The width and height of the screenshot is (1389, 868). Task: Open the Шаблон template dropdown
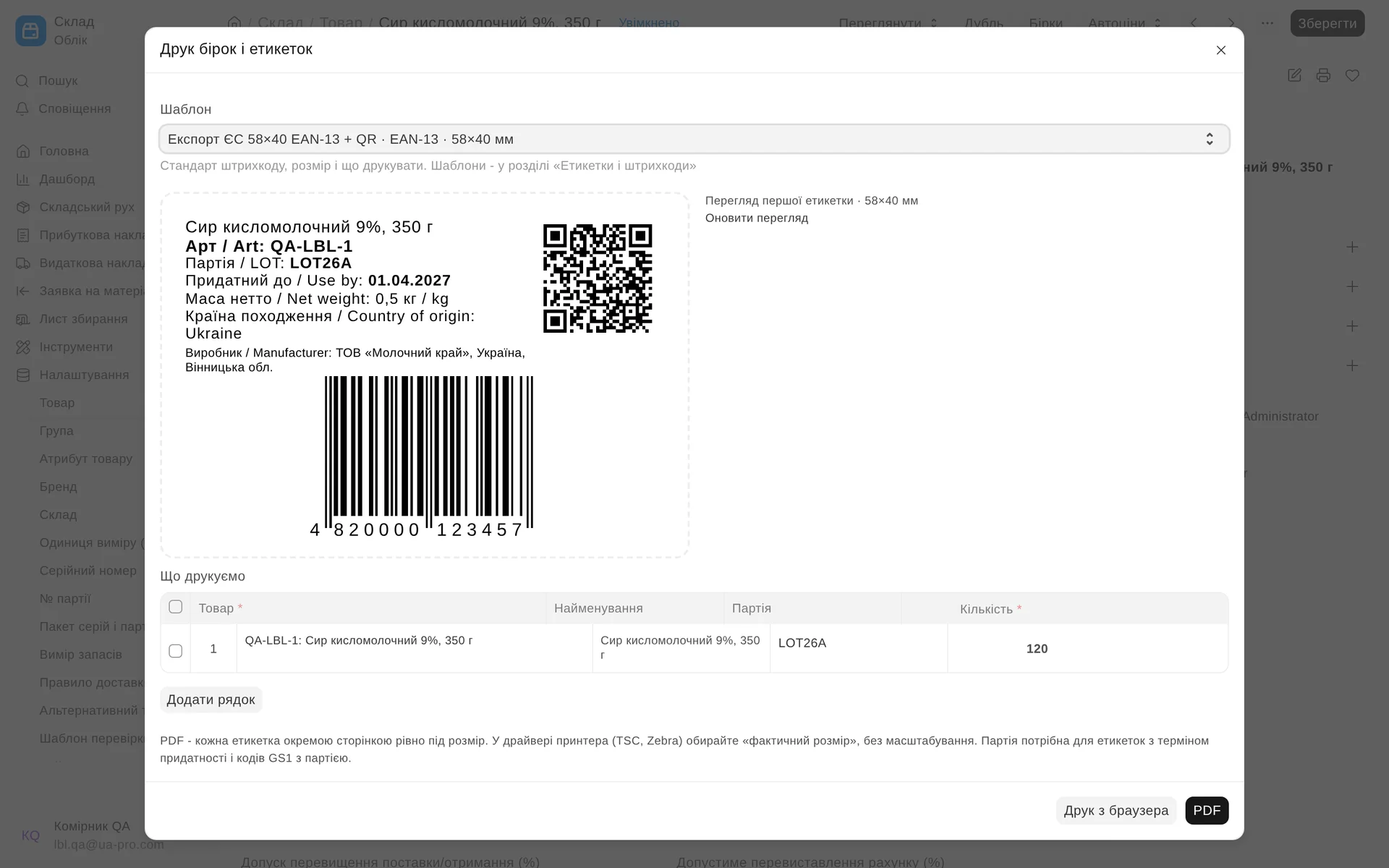click(694, 139)
